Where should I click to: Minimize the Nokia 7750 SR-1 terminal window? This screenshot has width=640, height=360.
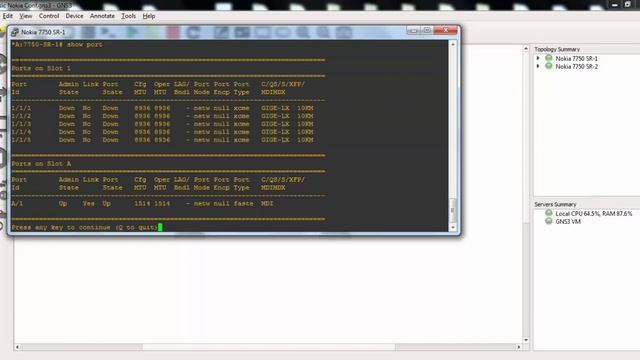pyautogui.click(x=413, y=31)
